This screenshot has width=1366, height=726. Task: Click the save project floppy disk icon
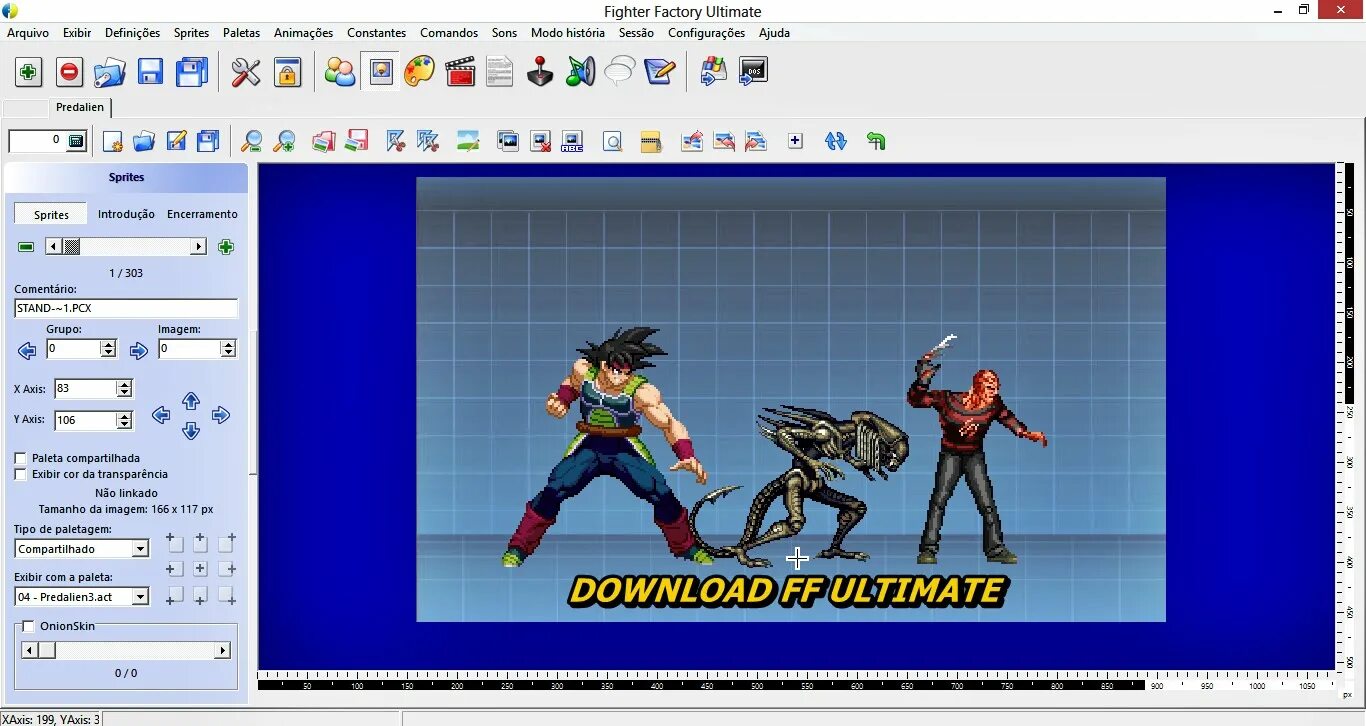click(150, 71)
